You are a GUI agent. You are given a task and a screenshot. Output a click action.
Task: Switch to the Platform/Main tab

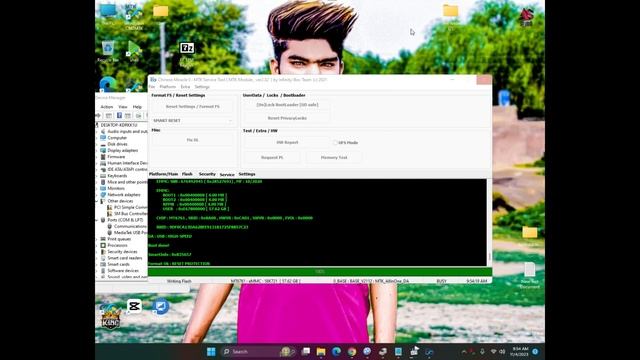pos(163,174)
